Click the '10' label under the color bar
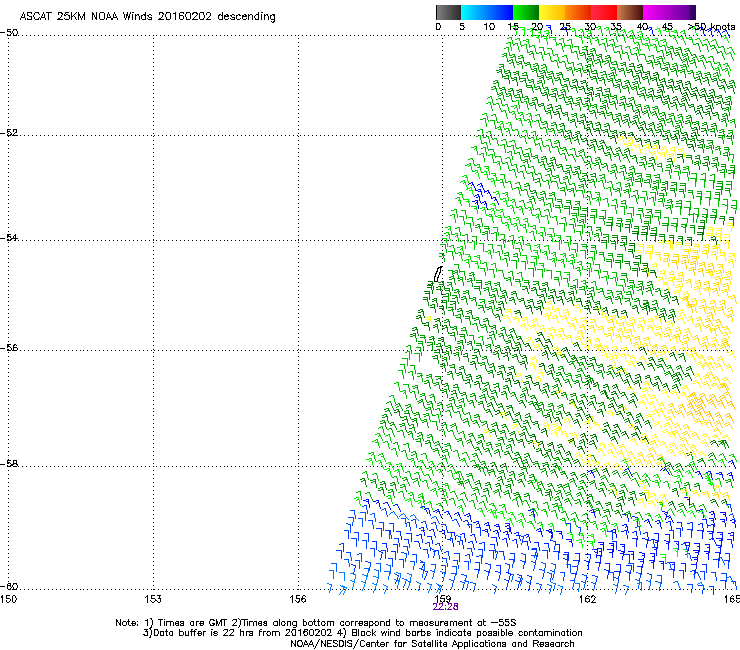Viewport: 740px width, 650px height. click(489, 27)
